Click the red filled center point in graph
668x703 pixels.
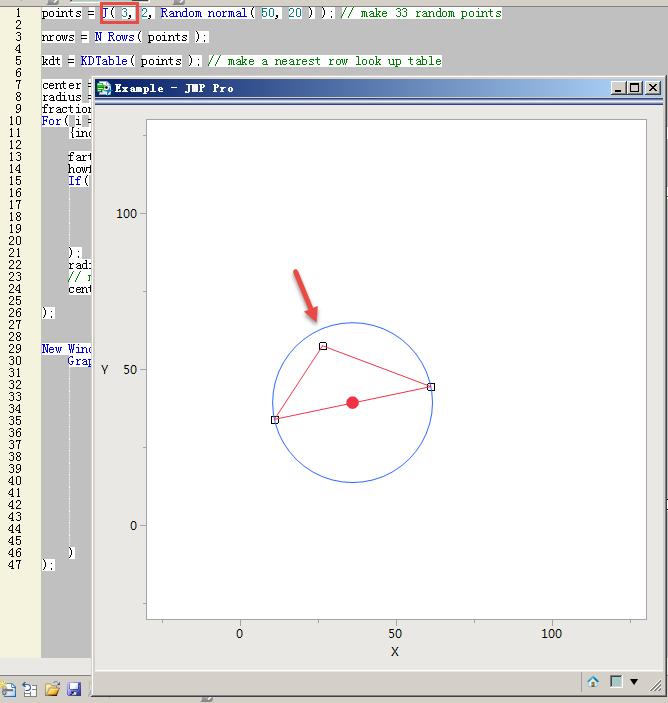pos(352,402)
